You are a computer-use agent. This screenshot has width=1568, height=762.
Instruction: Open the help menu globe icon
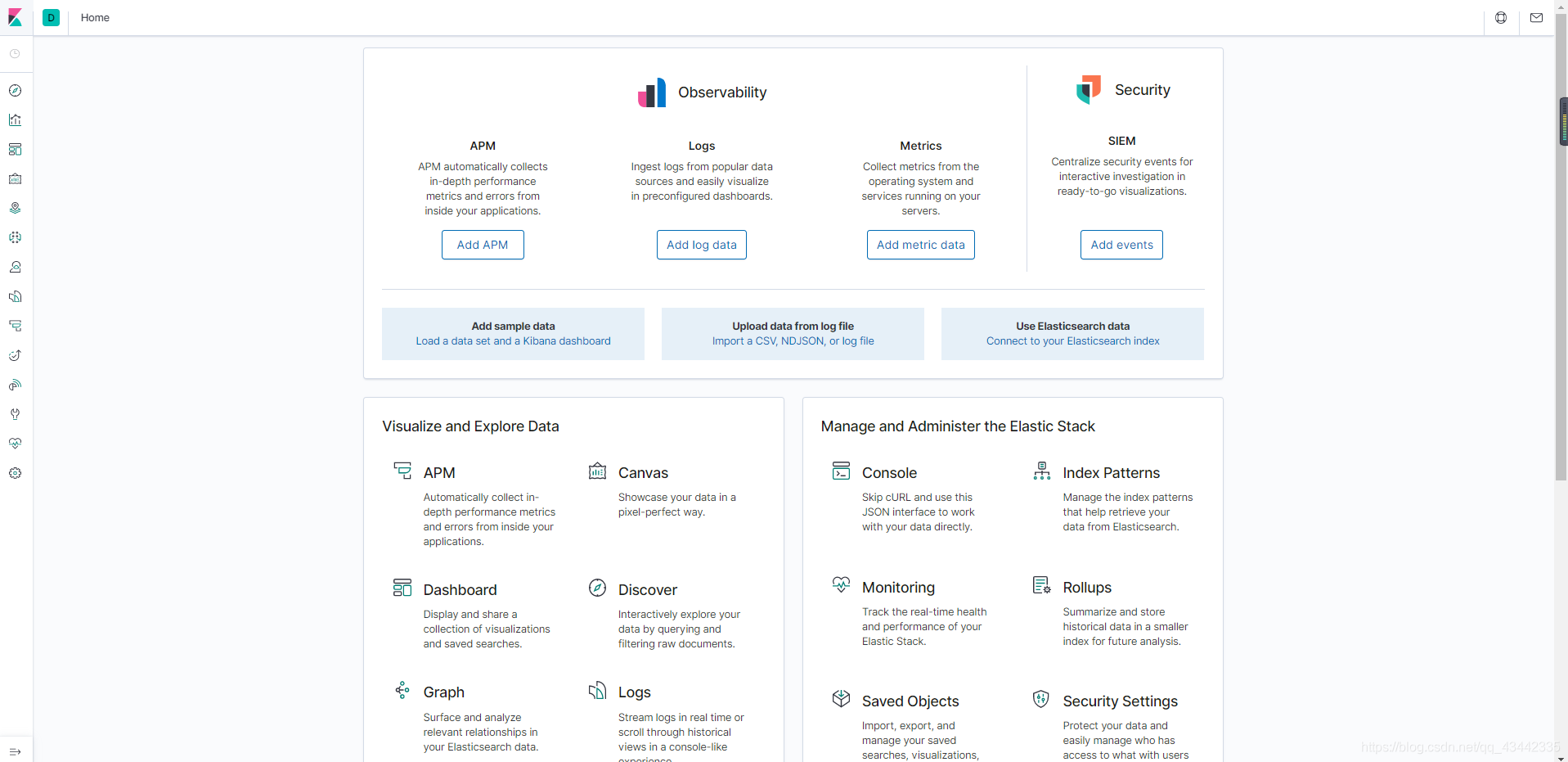tap(1501, 18)
